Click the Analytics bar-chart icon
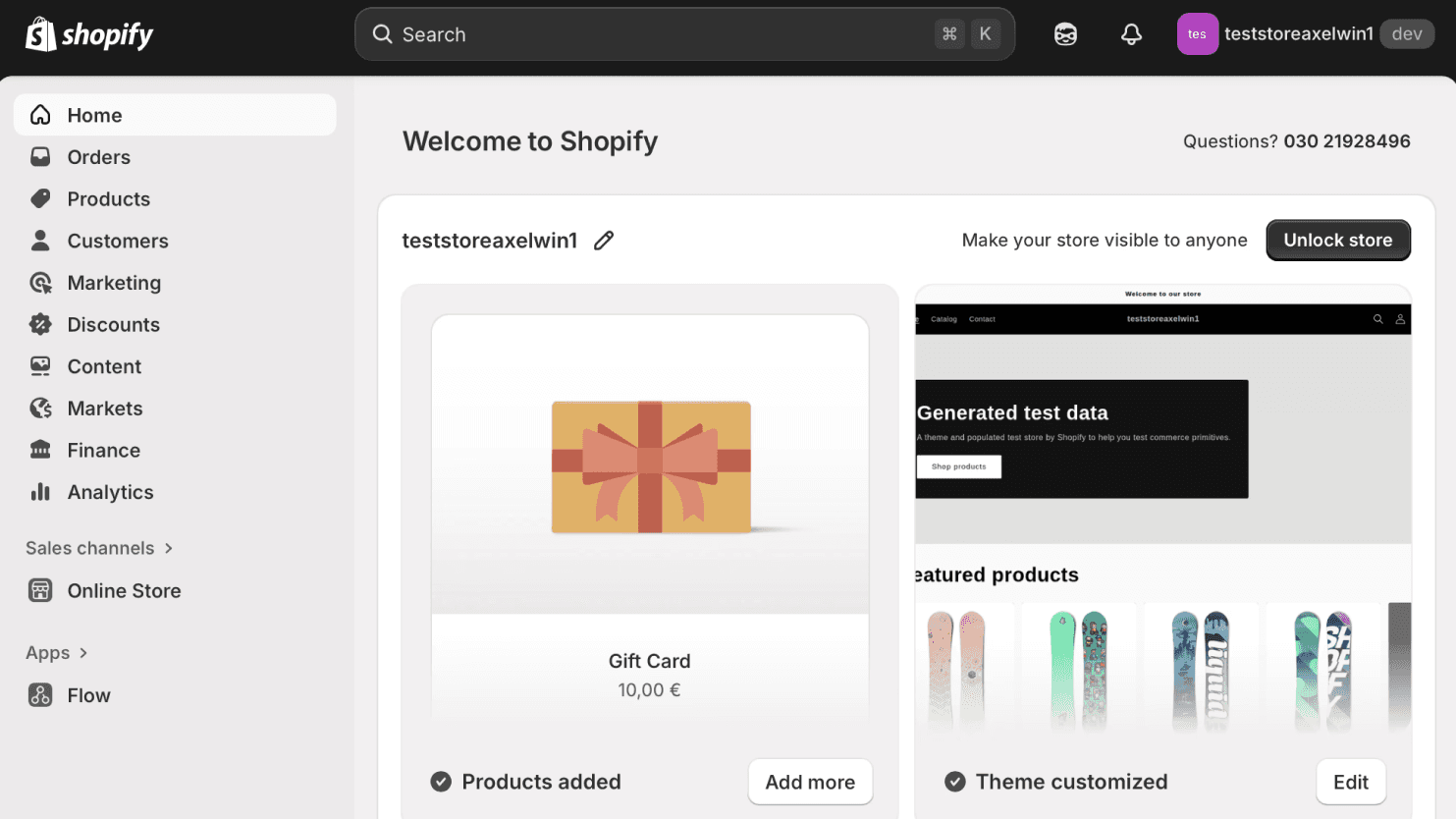 (39, 492)
